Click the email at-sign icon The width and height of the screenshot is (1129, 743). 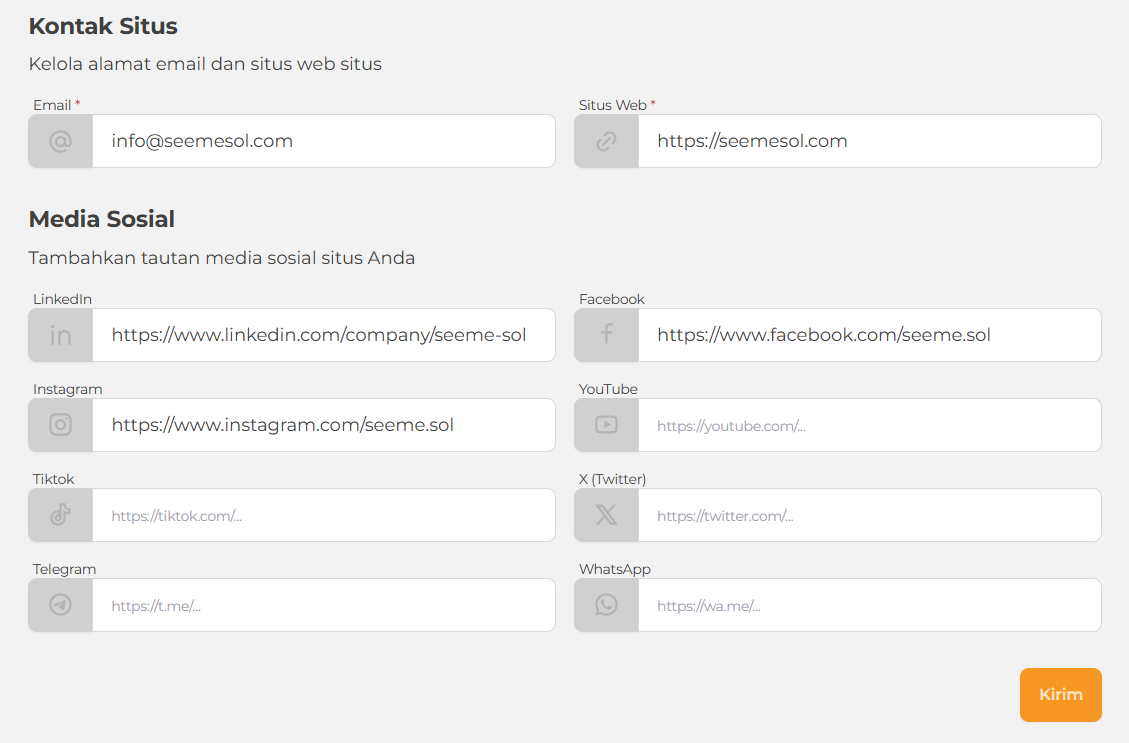coord(61,141)
